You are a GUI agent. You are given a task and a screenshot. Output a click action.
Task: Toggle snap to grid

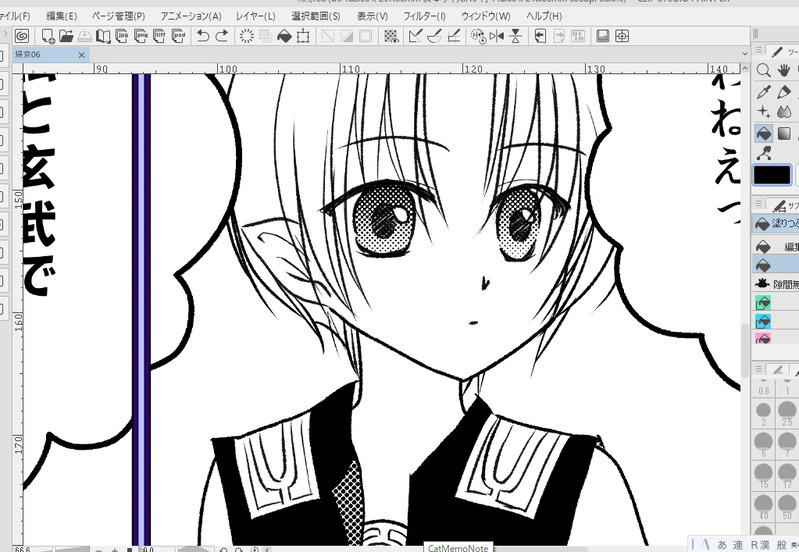[453, 36]
